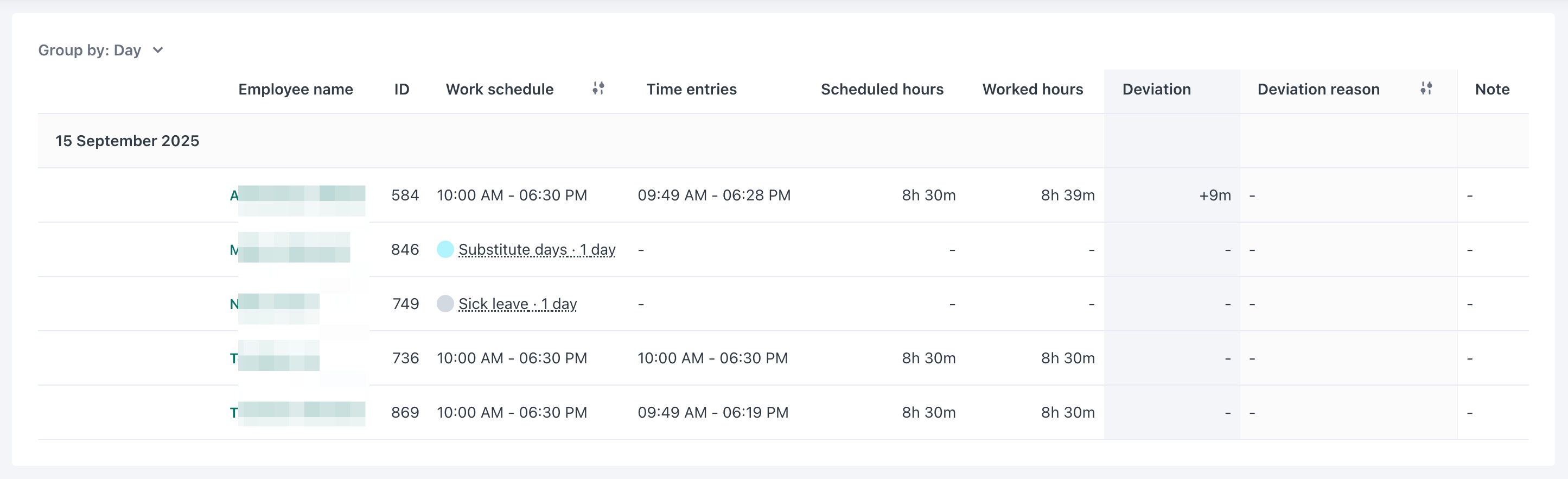Click the Substitute days cyan color dot

pyautogui.click(x=445, y=249)
